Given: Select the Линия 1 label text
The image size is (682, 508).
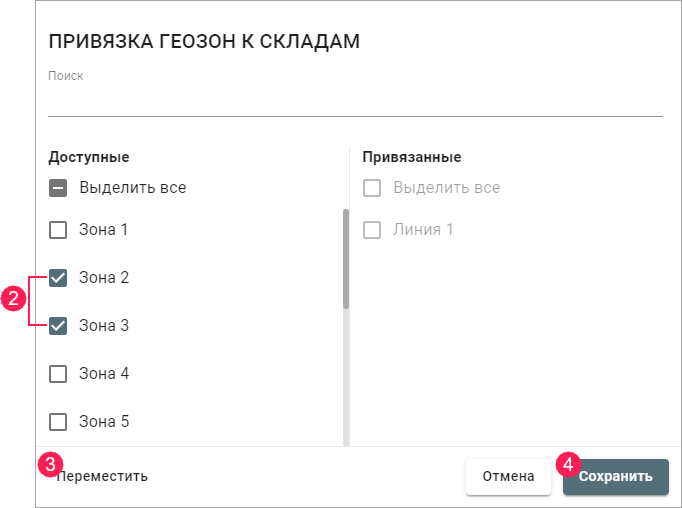Looking at the screenshot, I should pyautogui.click(x=423, y=230).
